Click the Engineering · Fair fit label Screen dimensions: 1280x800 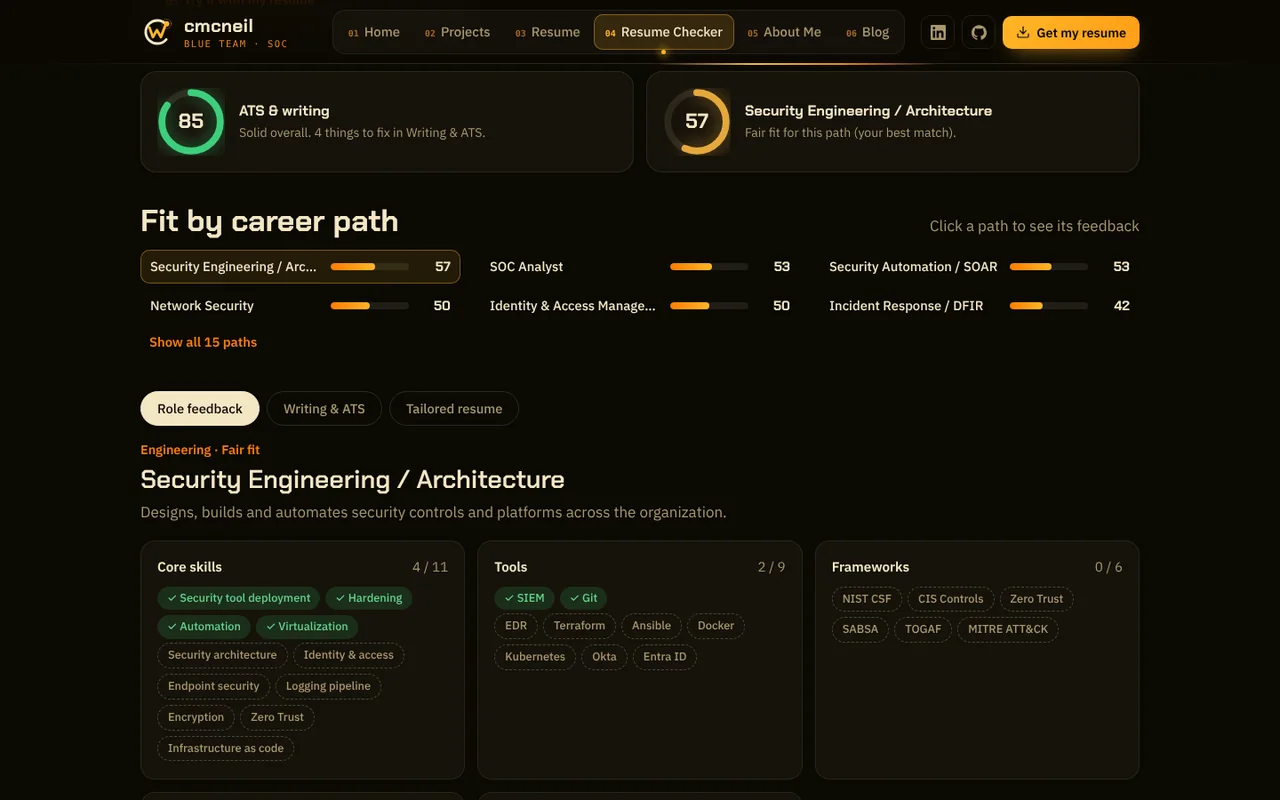tap(200, 450)
